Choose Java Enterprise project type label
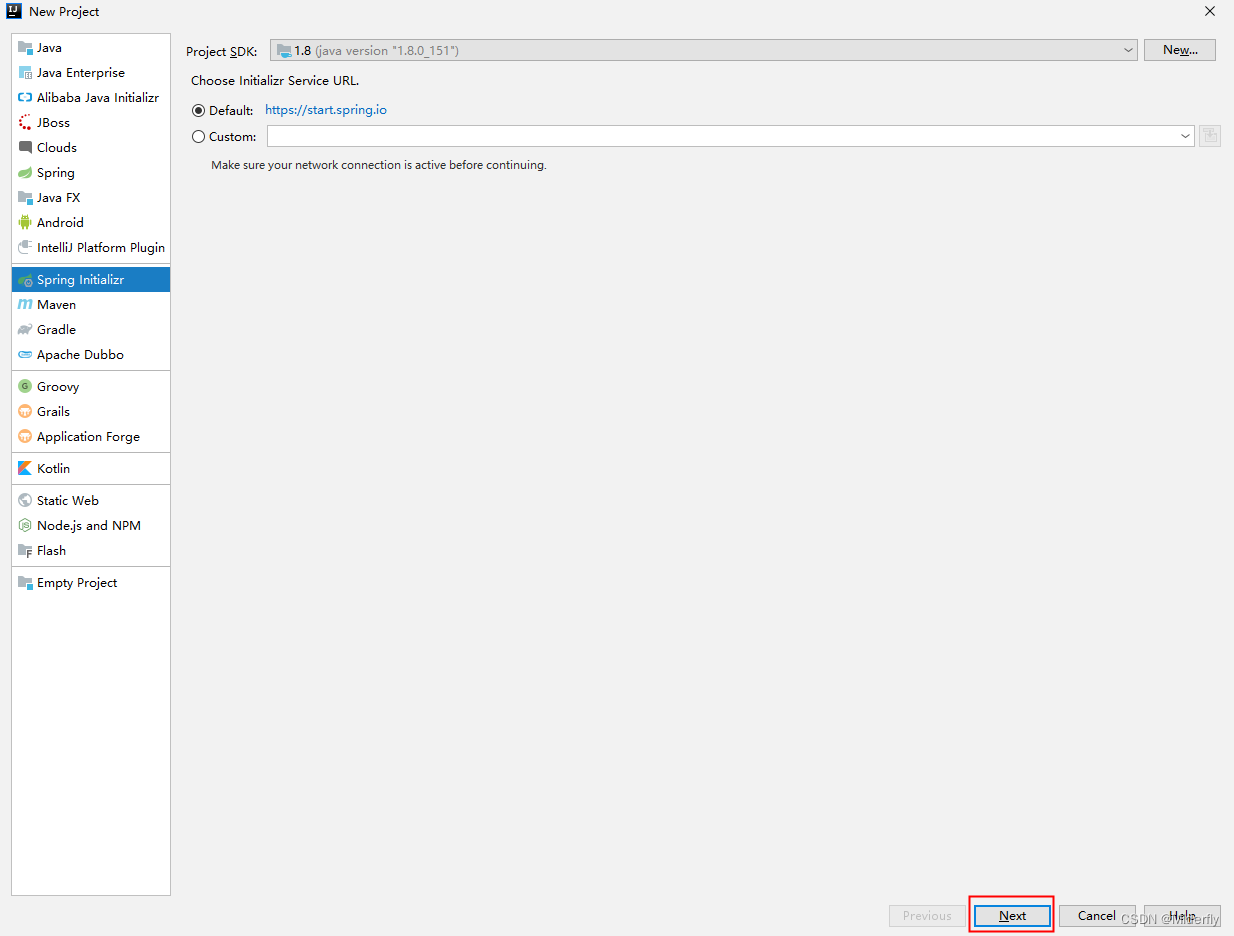 click(x=81, y=73)
